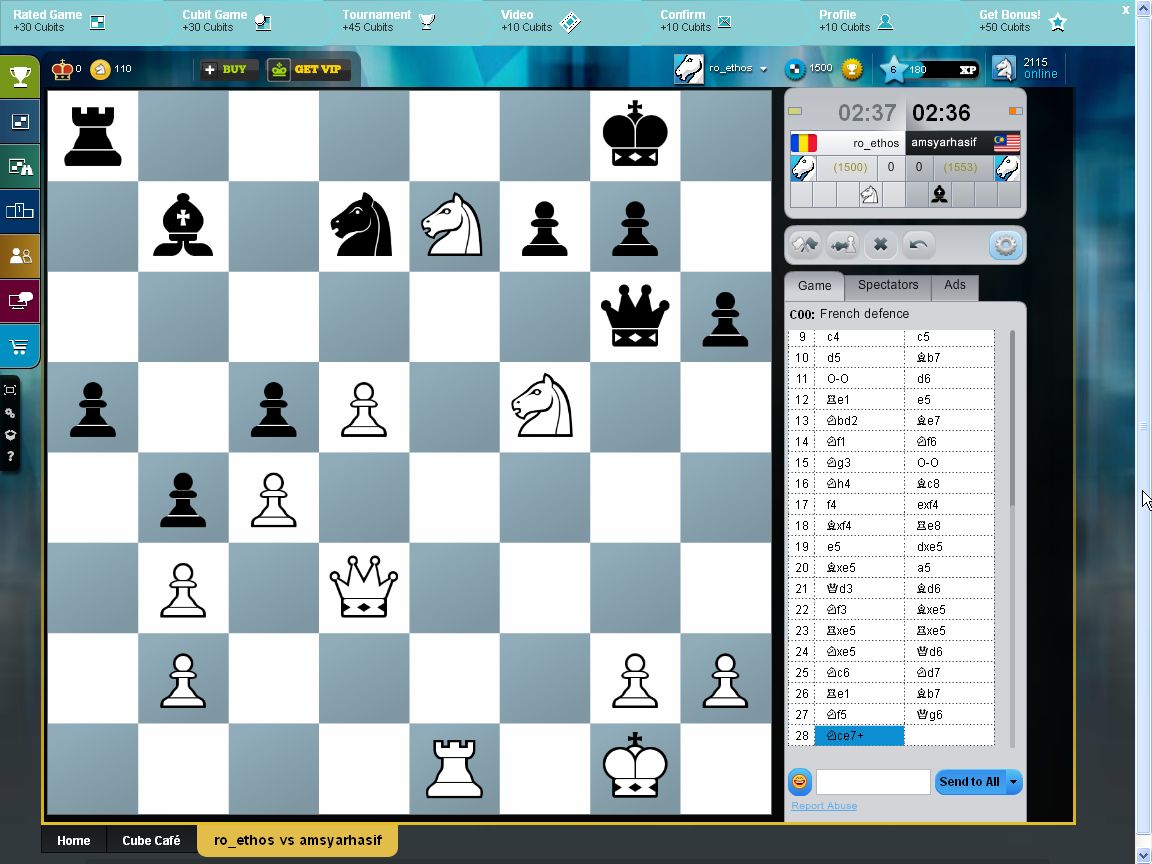Switch to the Cube Café tab
1152x864 pixels.
(151, 840)
